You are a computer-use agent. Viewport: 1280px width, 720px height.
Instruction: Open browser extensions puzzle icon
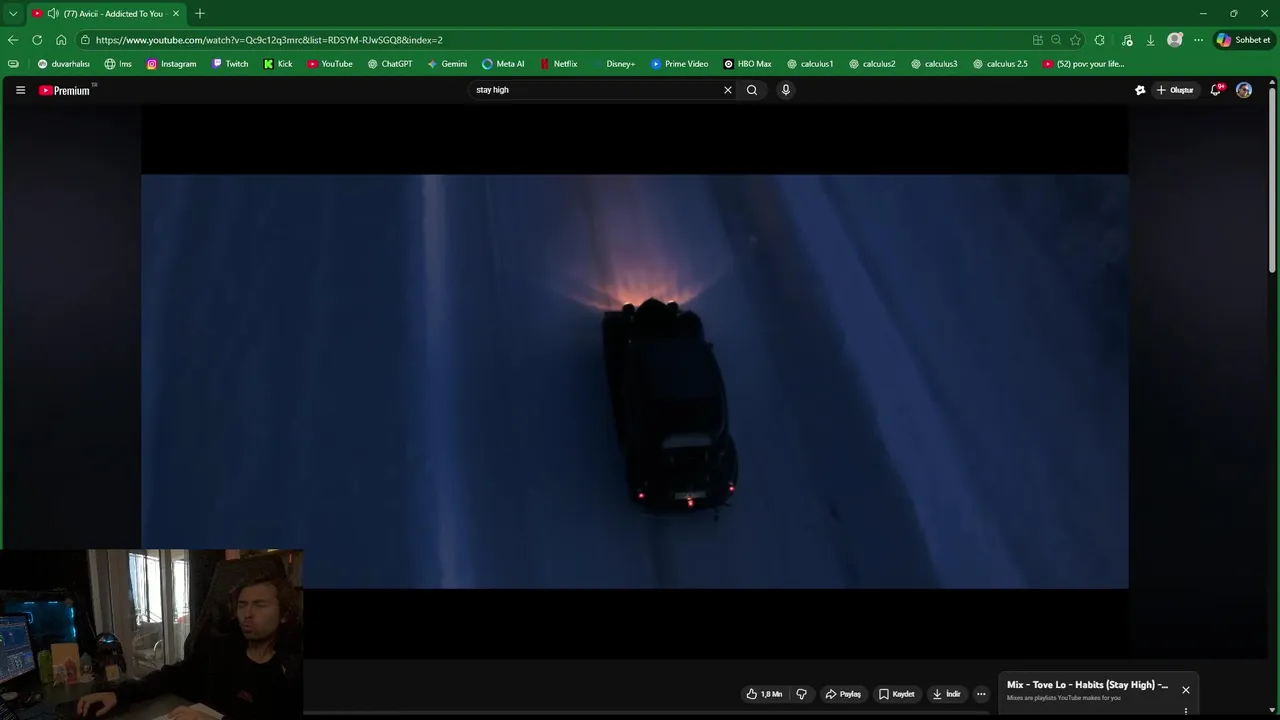point(1100,40)
